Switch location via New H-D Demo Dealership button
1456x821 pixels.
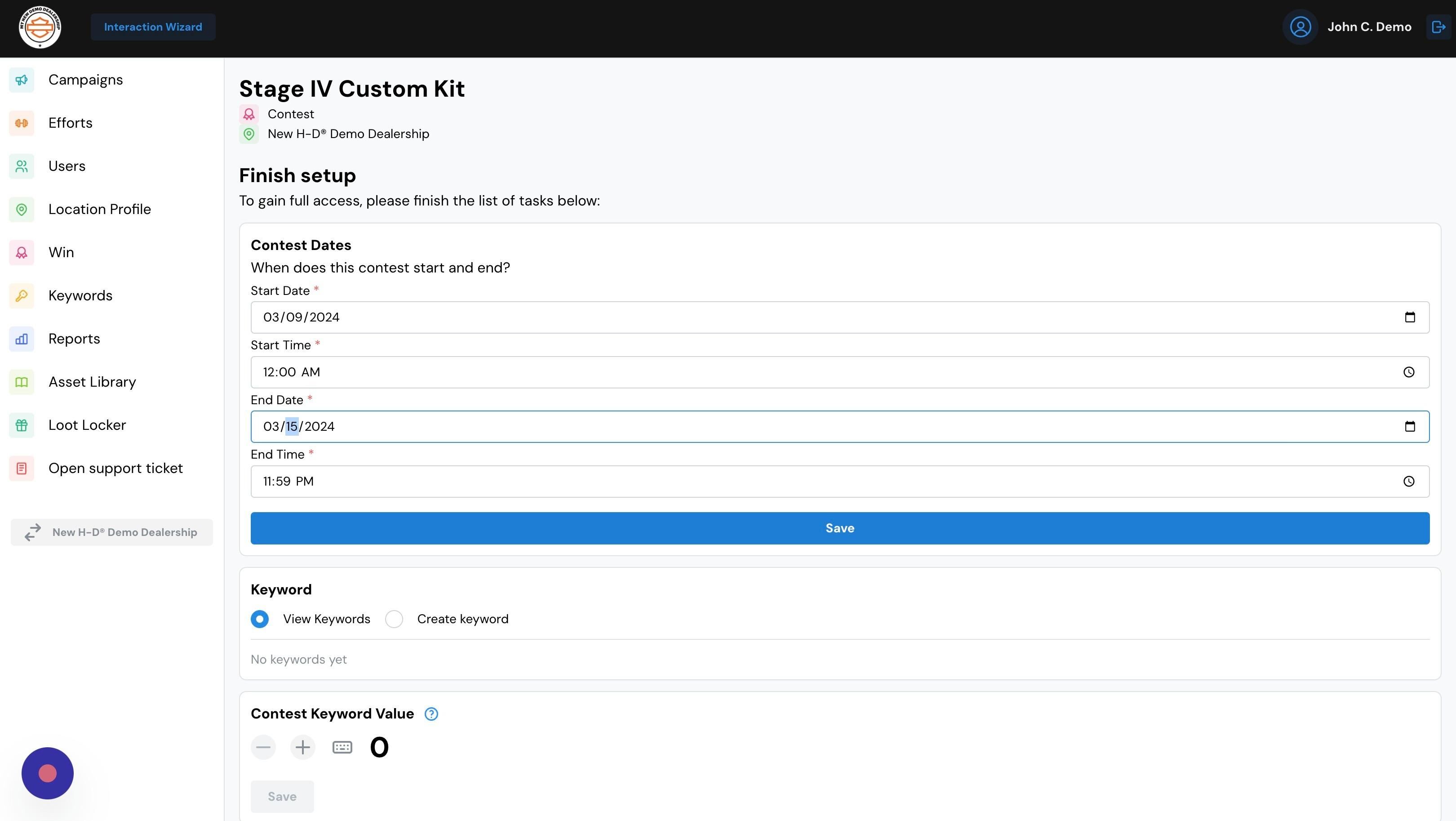(112, 532)
